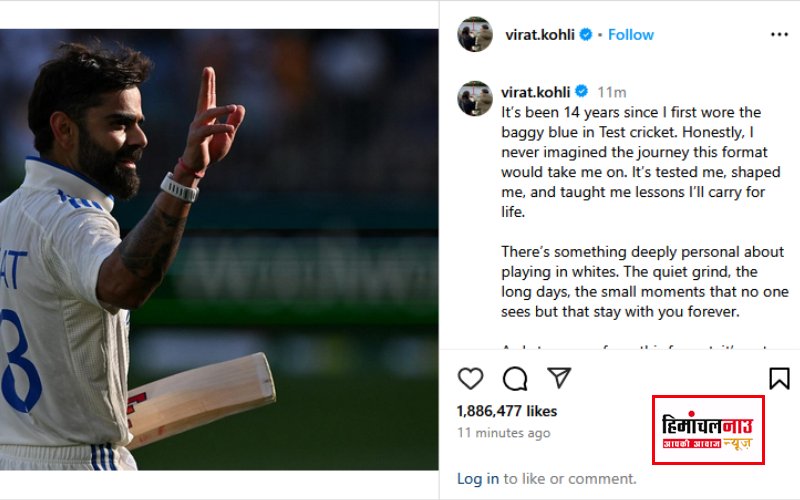
Task: Like the post with heart icon
Action: (x=470, y=378)
